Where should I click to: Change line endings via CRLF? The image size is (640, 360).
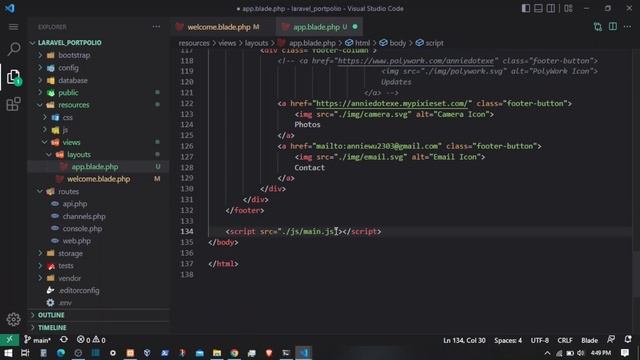point(565,340)
